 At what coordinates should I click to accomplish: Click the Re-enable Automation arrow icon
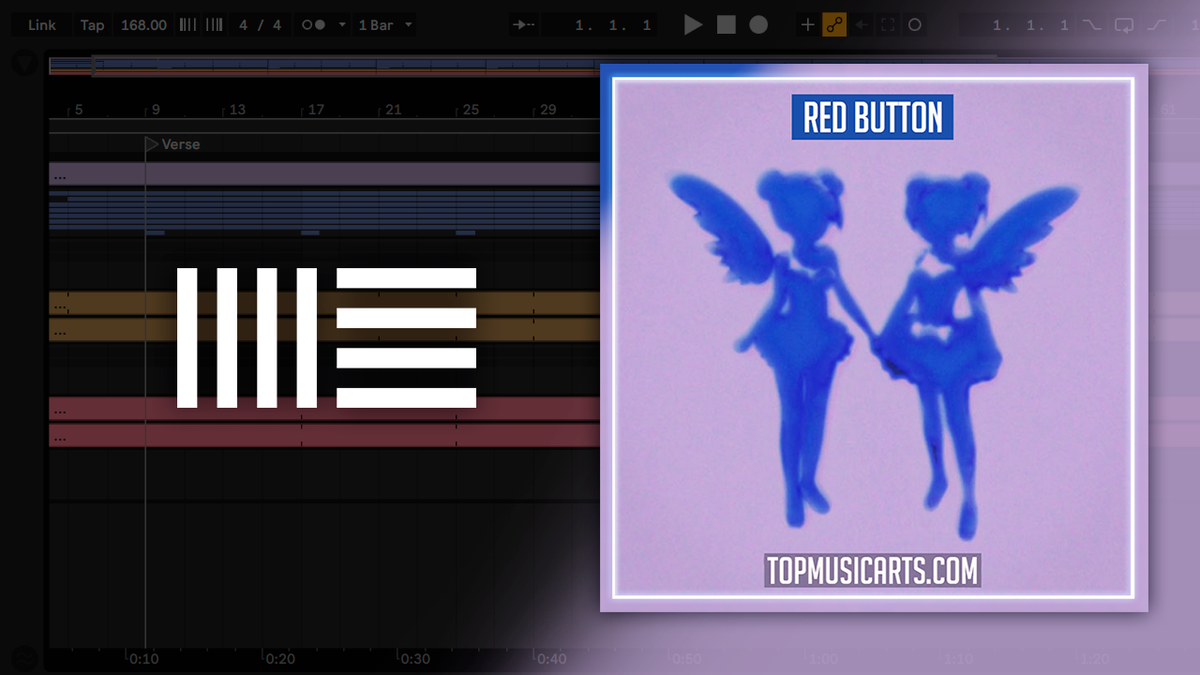pyautogui.click(x=861, y=25)
